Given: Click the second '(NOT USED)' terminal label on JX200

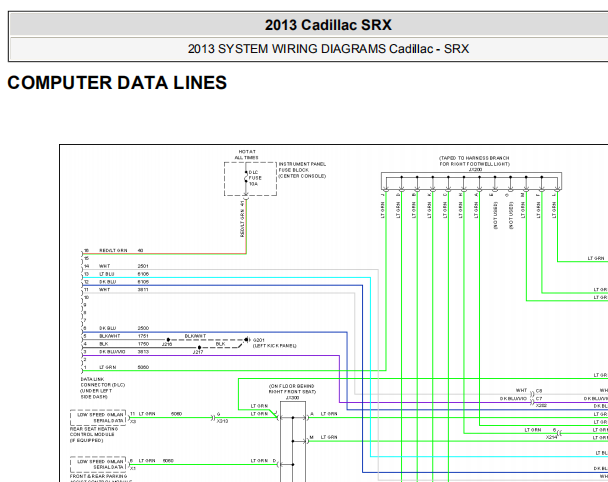Looking at the screenshot, I should click(511, 216).
